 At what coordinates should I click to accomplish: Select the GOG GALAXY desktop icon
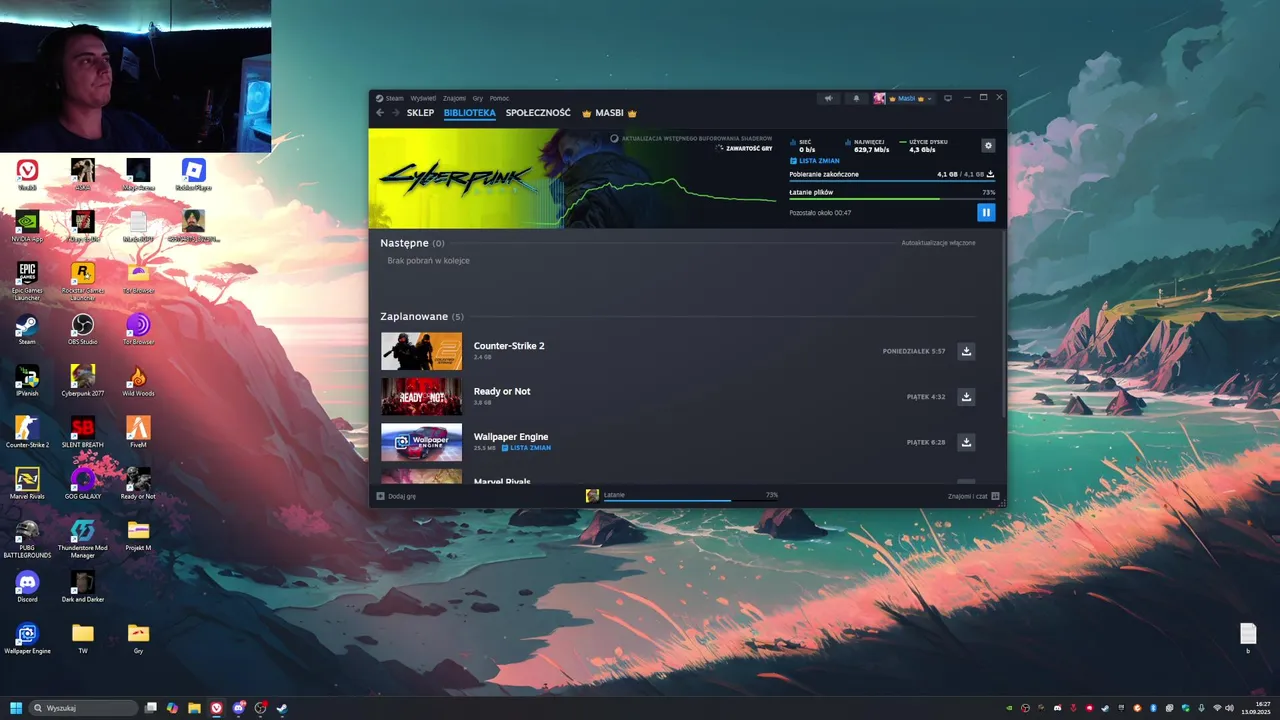83,483
